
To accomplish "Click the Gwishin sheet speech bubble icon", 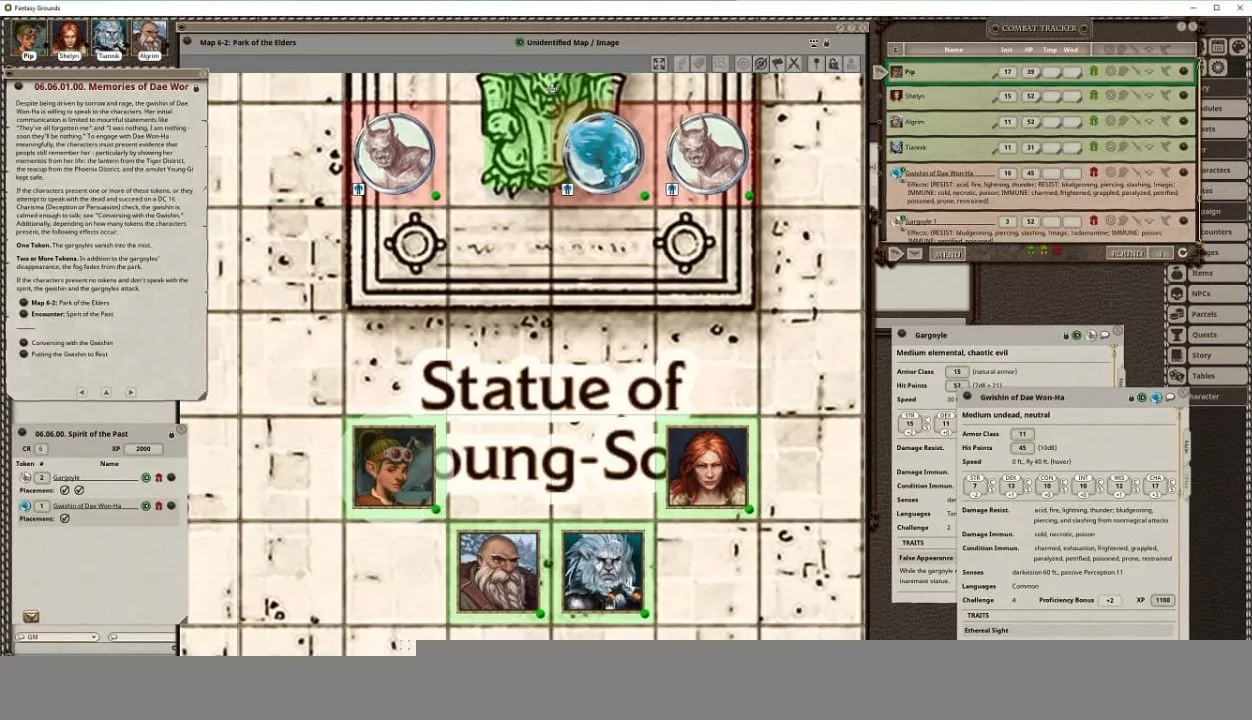I will (1169, 398).
